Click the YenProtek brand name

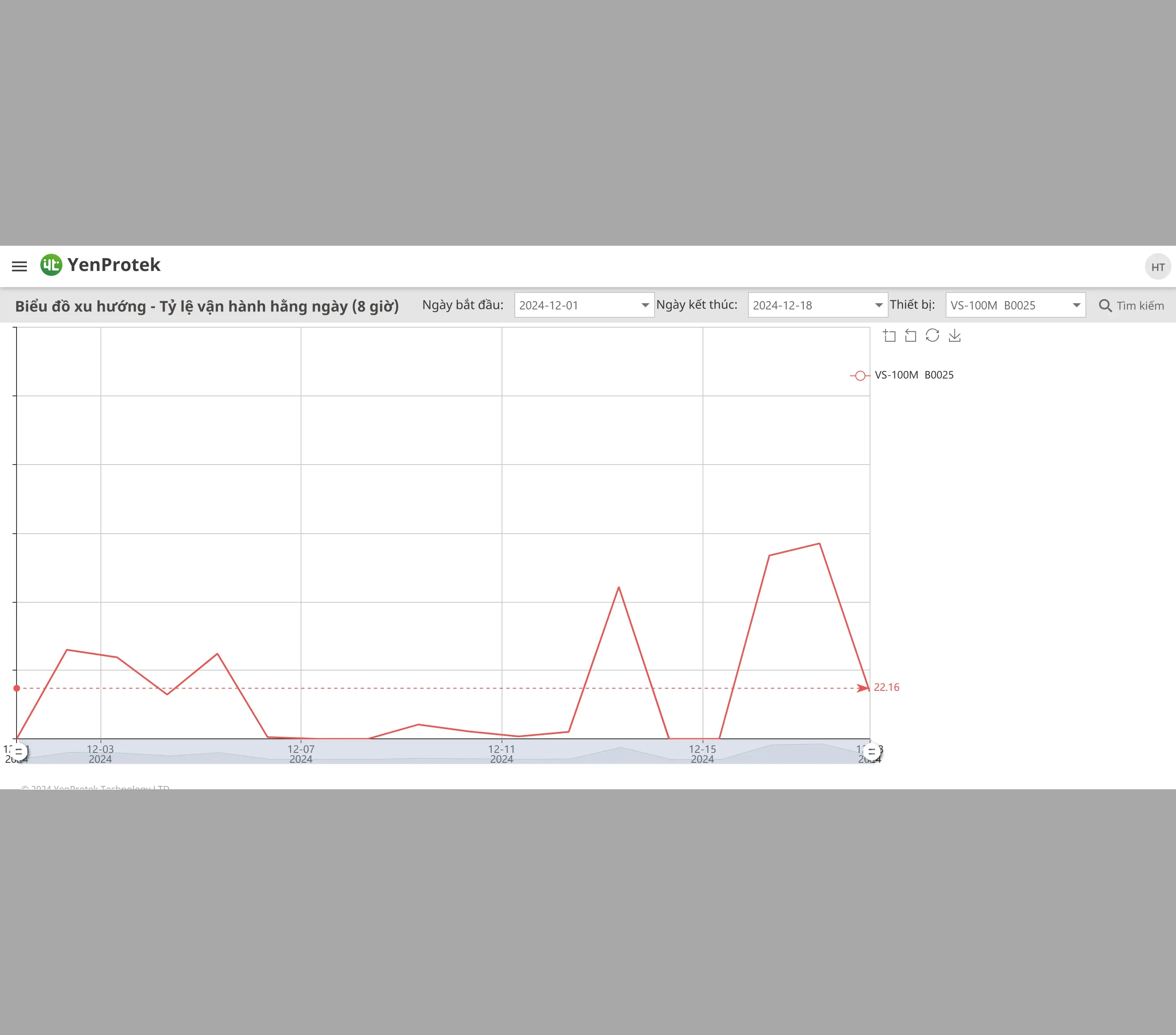tap(114, 265)
